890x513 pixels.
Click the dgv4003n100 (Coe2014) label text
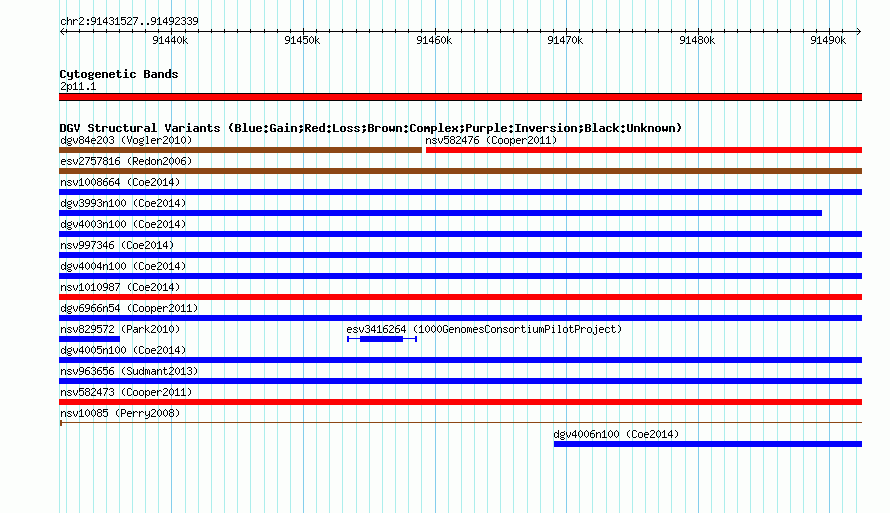point(123,224)
